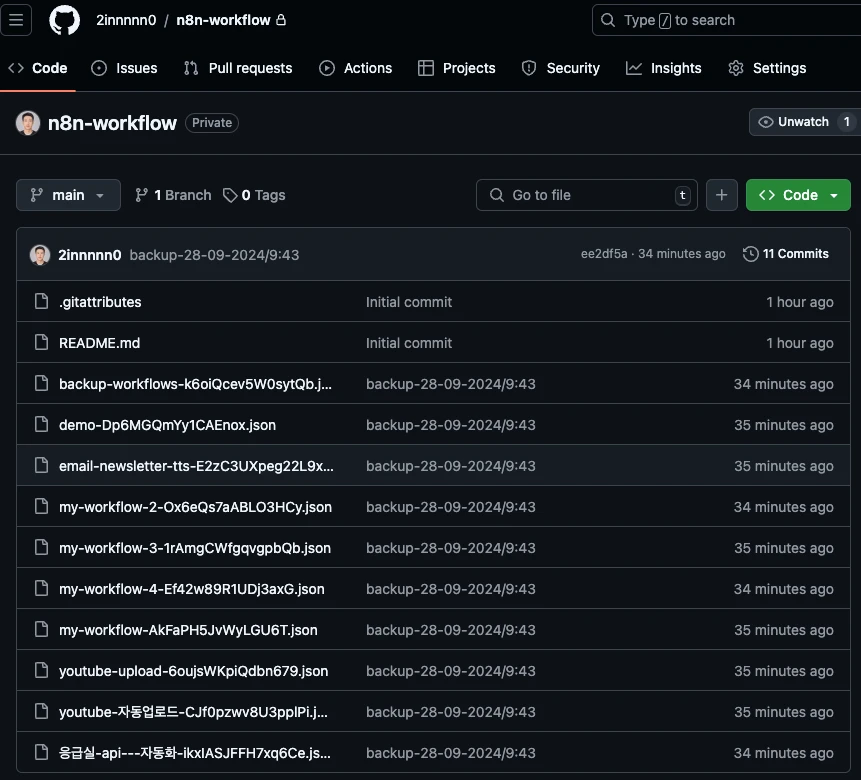Viewport: 861px width, 780px height.
Task: Click file icon of youtube-upload row
Action: click(41, 671)
